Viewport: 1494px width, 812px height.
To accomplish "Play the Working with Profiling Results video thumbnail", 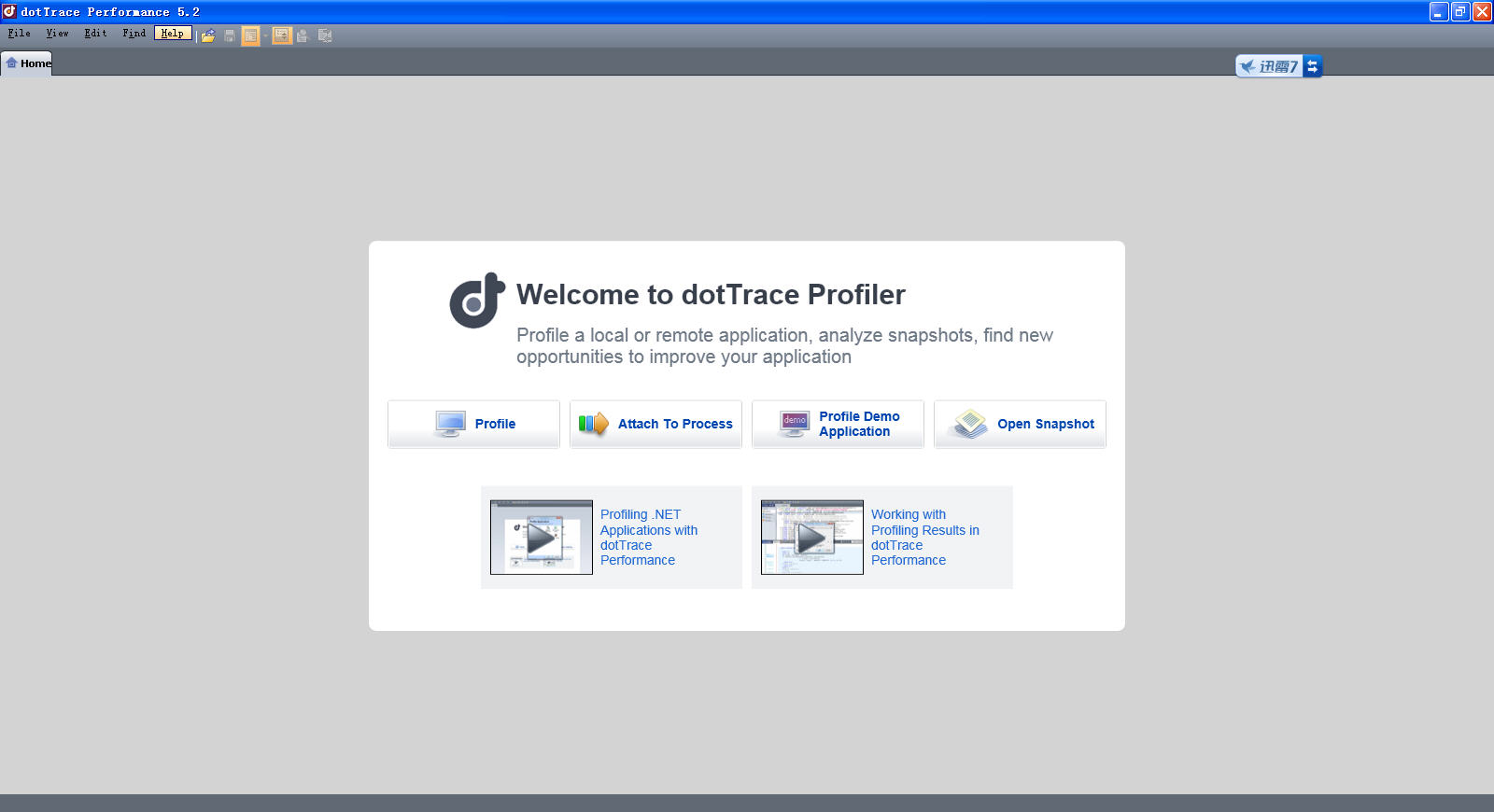I will coord(812,538).
